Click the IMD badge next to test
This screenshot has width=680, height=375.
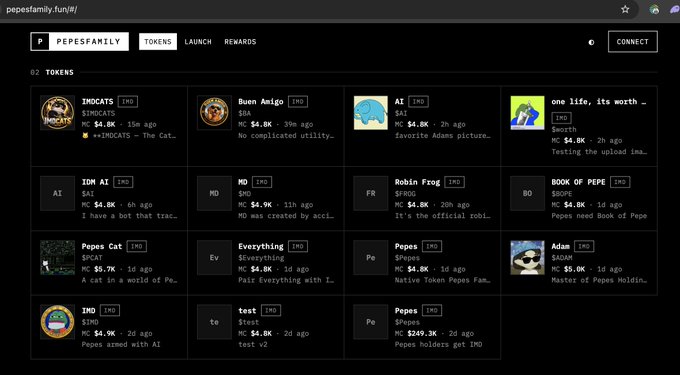tap(271, 310)
